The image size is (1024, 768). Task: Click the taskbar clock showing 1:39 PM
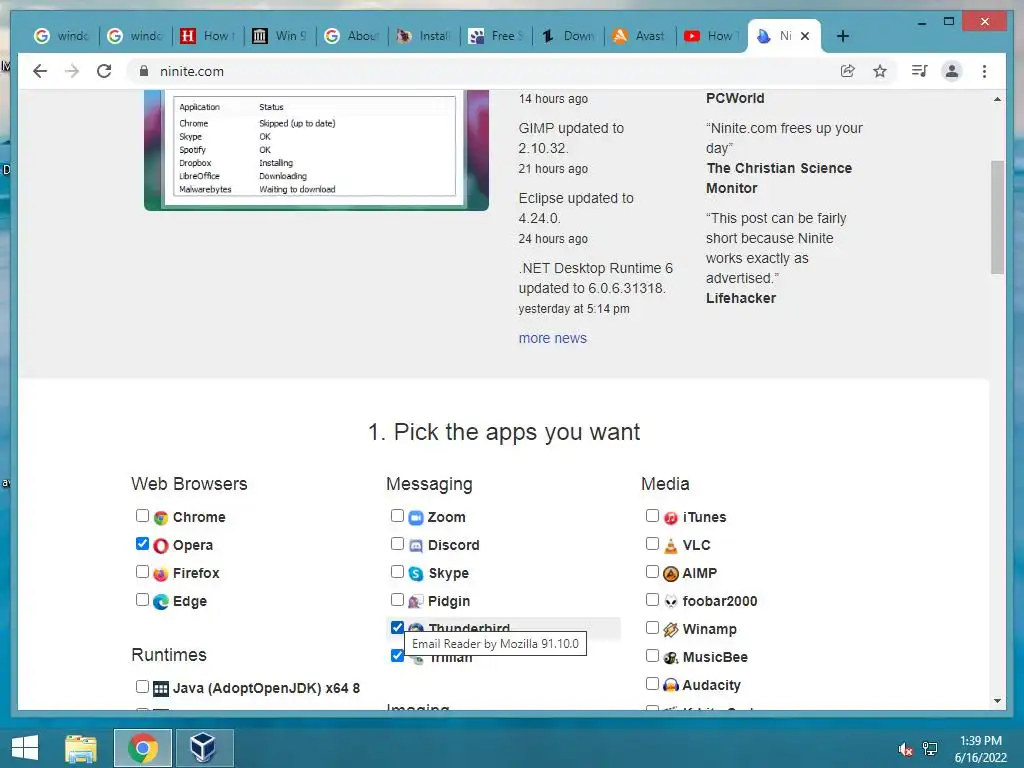coord(980,749)
